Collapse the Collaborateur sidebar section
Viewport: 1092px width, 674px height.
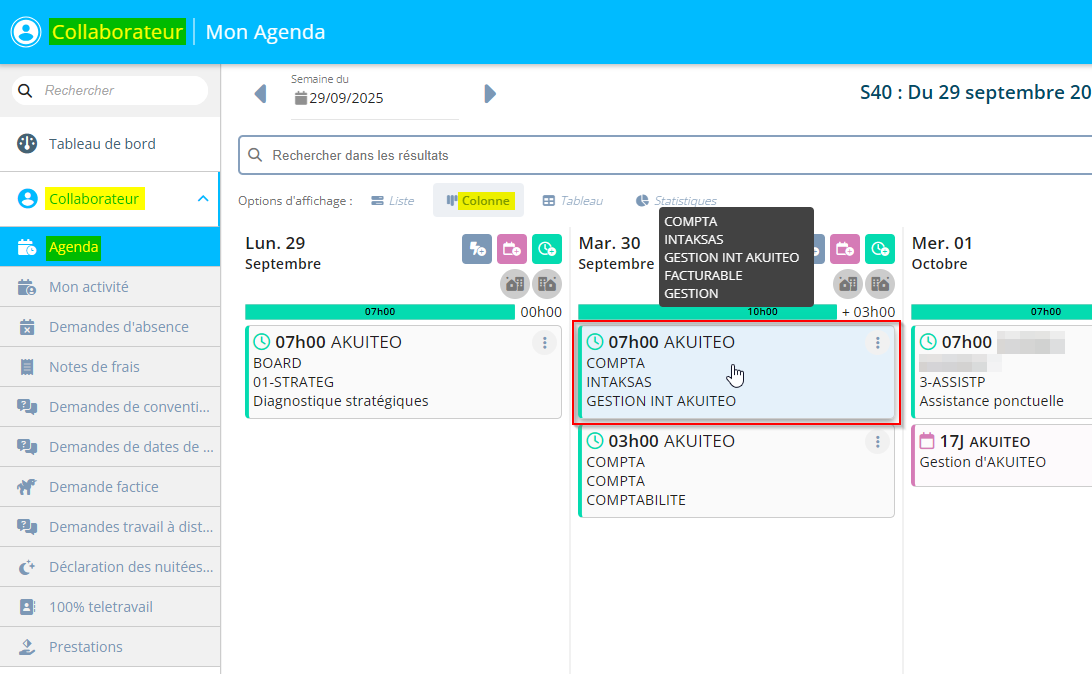(x=203, y=199)
